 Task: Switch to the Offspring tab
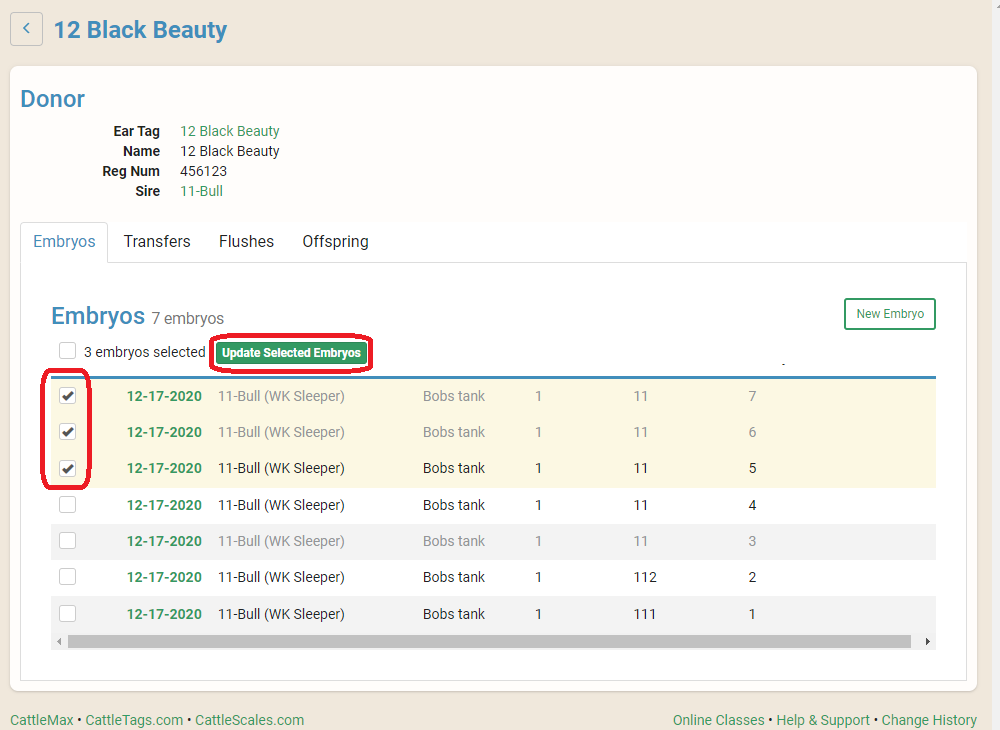(335, 242)
